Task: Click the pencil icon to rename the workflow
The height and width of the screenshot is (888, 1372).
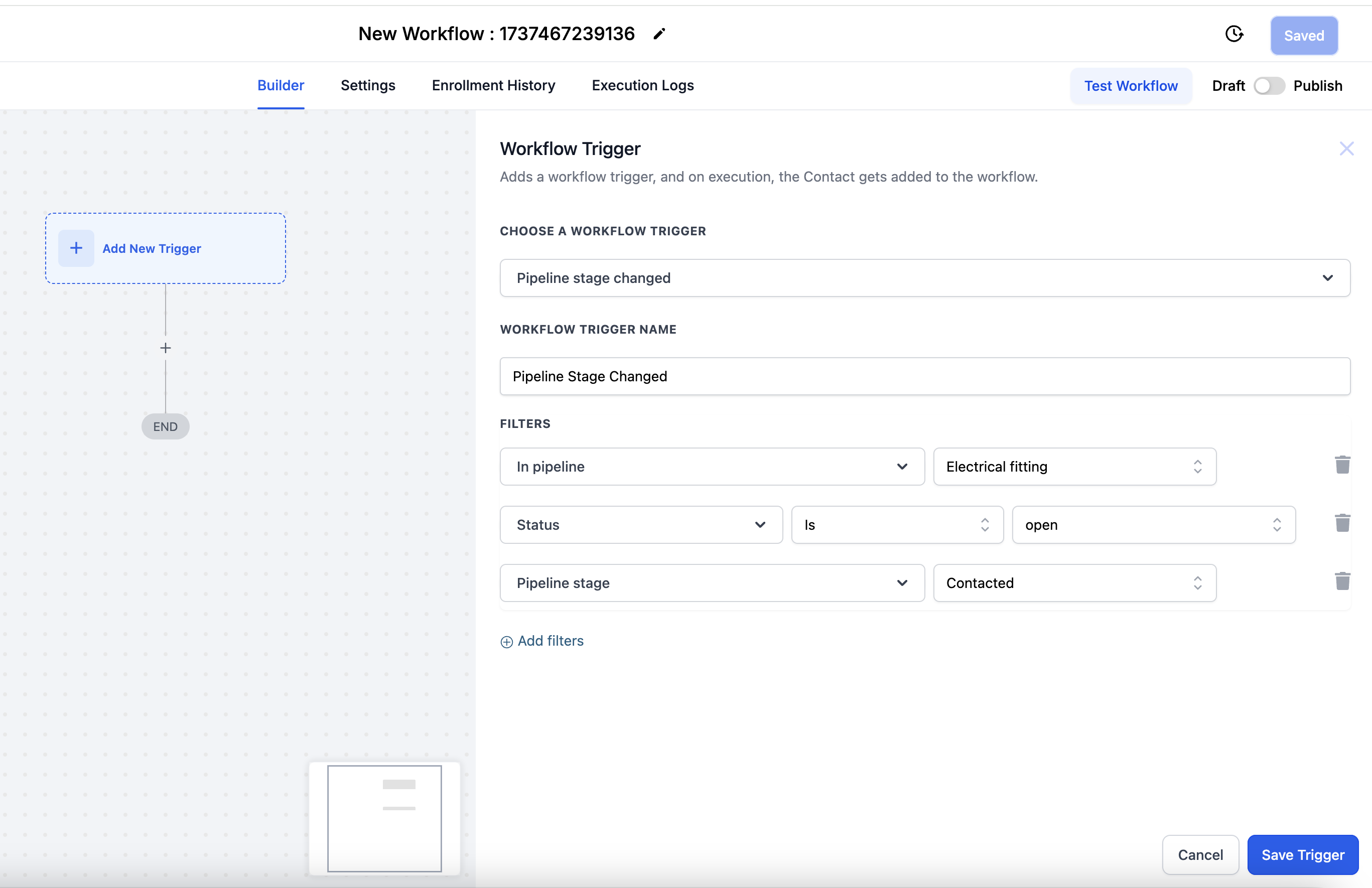Action: (659, 34)
